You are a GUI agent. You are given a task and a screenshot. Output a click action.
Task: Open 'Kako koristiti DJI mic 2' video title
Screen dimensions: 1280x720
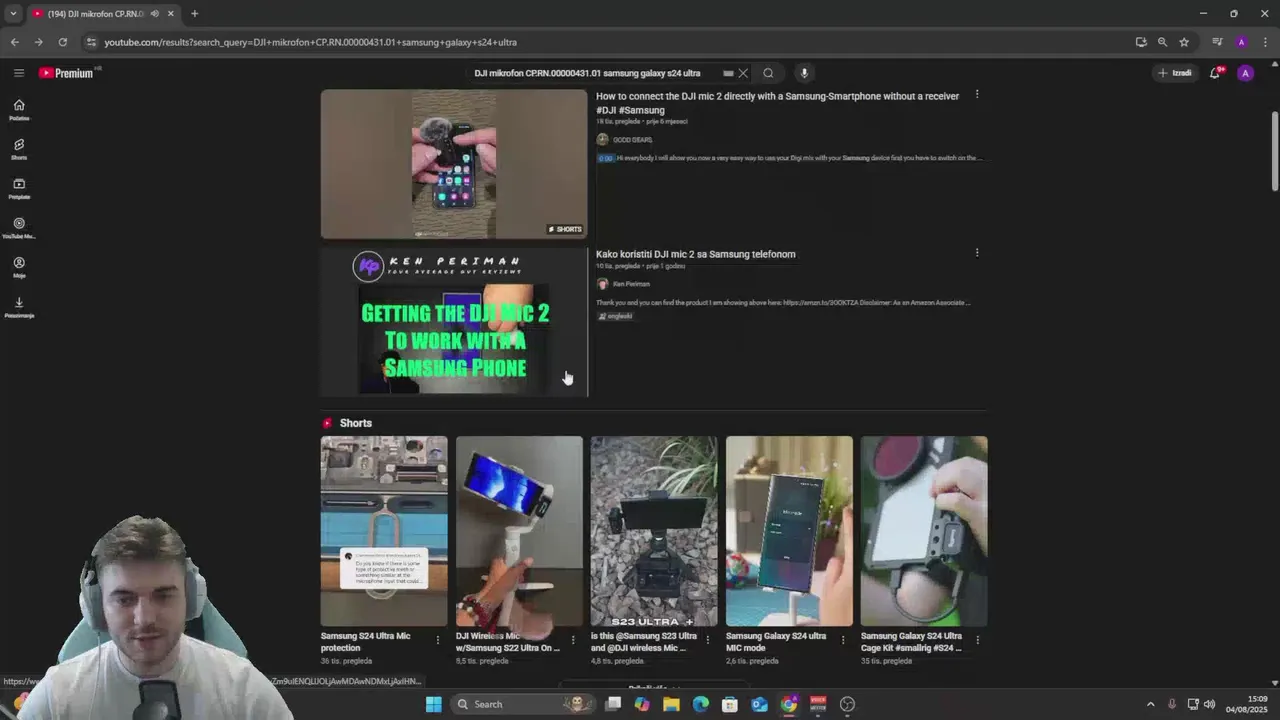696,254
